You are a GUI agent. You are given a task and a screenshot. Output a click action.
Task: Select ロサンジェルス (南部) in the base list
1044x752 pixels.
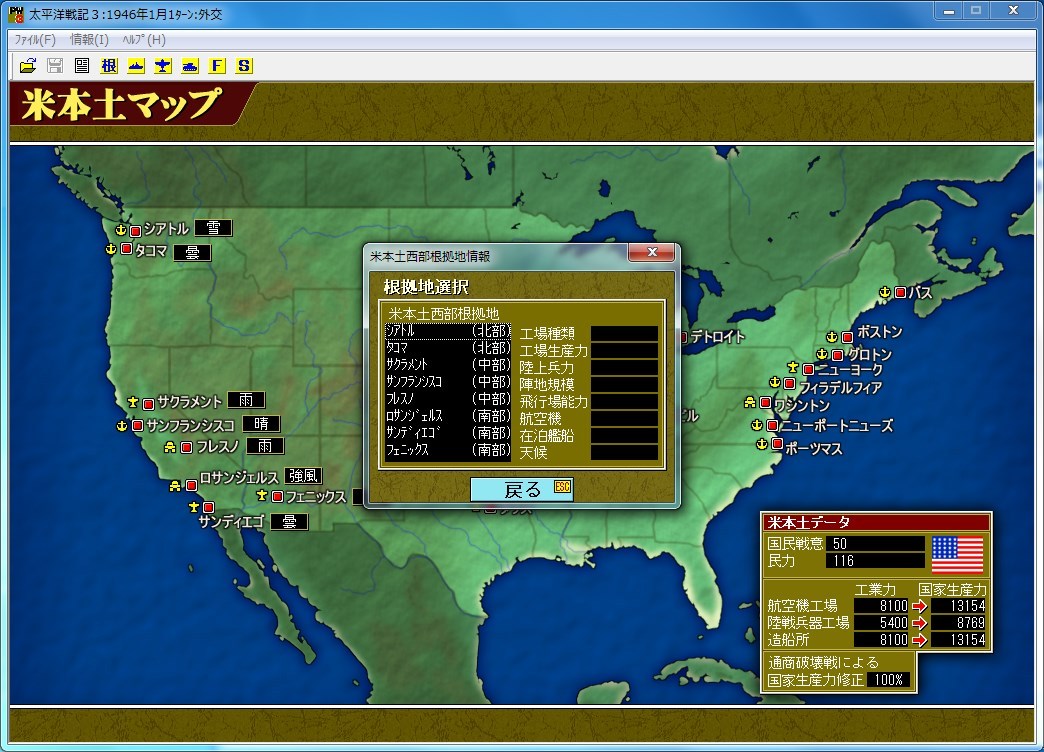point(448,416)
